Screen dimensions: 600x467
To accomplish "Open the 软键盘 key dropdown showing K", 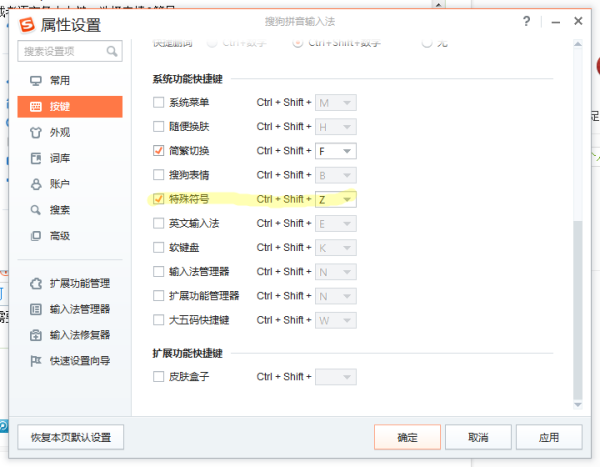I will tap(336, 248).
